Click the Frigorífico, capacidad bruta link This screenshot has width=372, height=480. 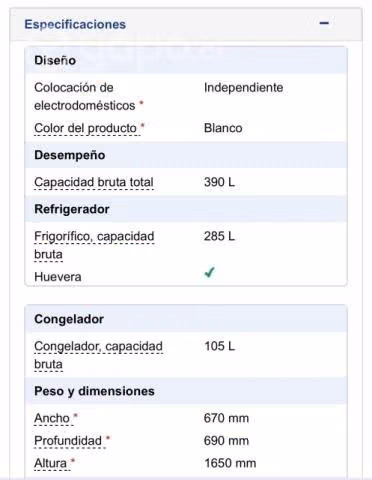point(94,245)
